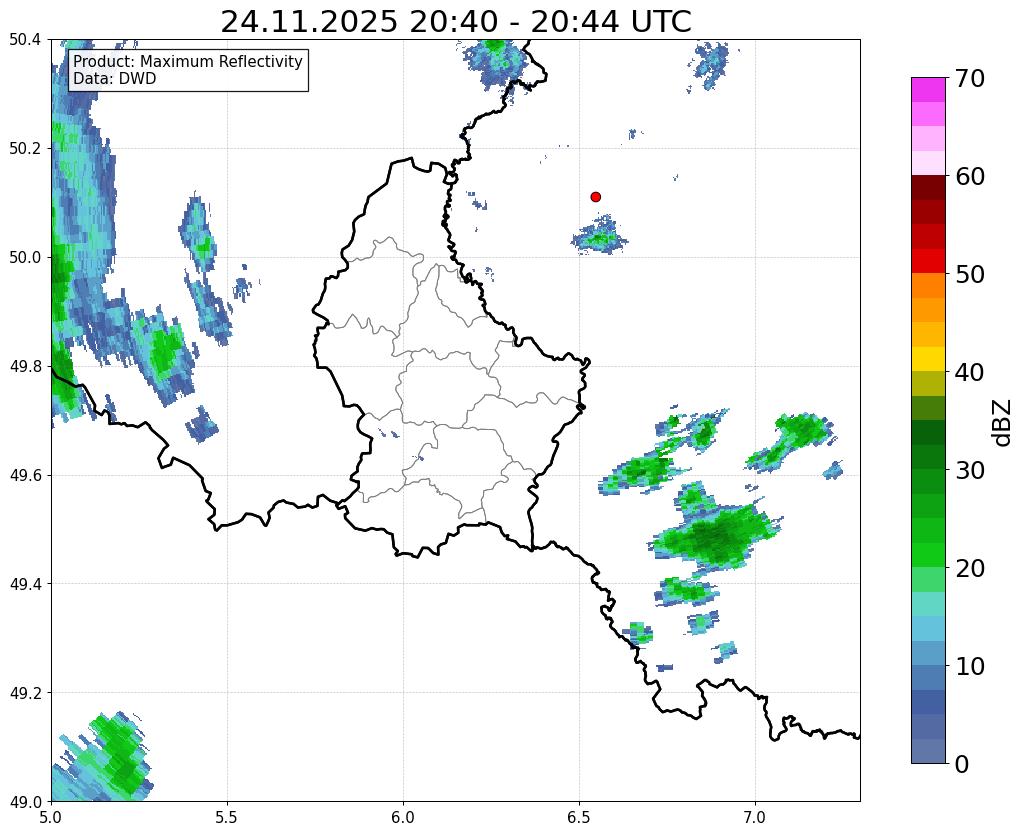The image size is (1023, 834).
Task: Click the latitude axis label 49.4
Action: (x=25, y=583)
